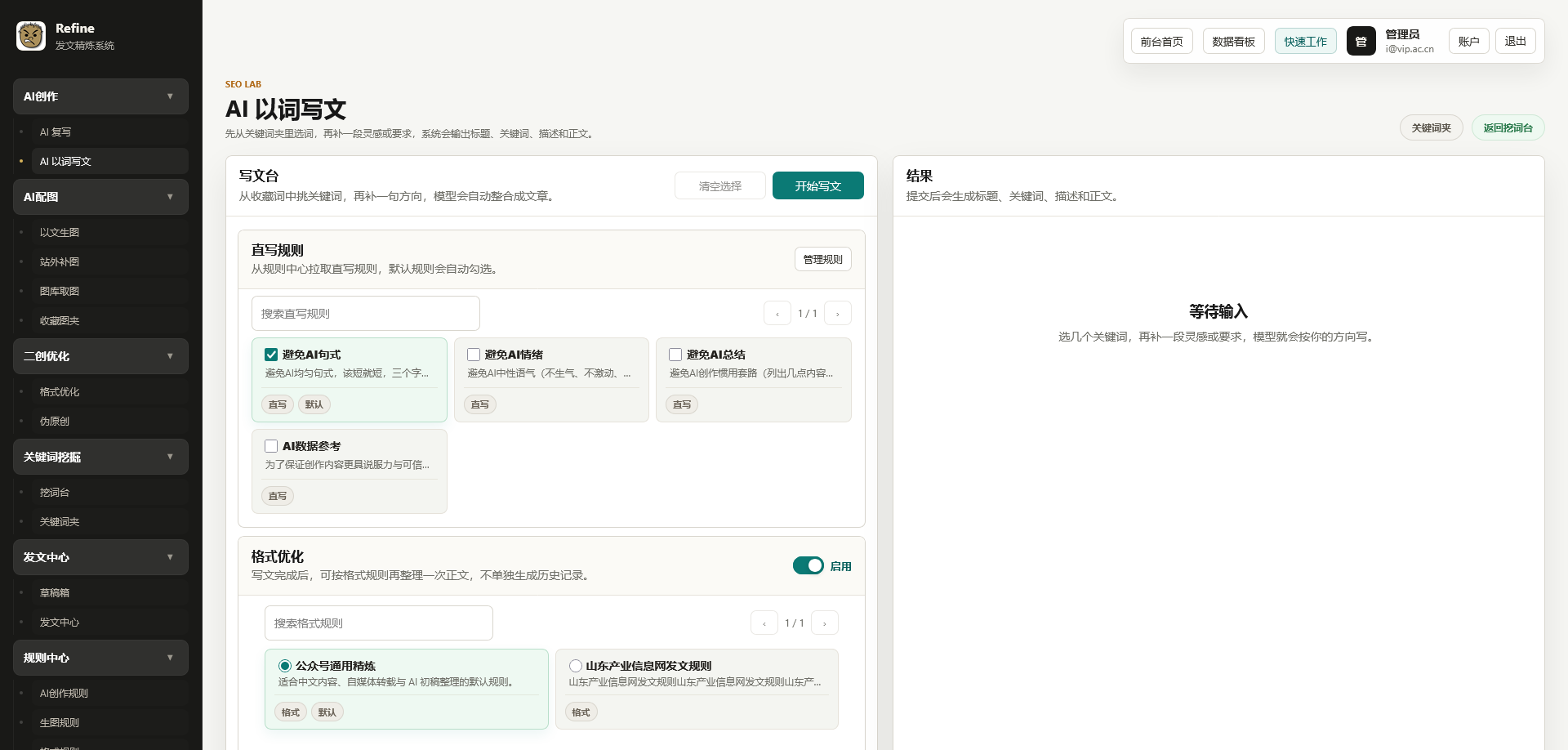Viewport: 1568px width, 750px height.
Task: Go to 前台首页 in top bar
Action: tap(1161, 41)
